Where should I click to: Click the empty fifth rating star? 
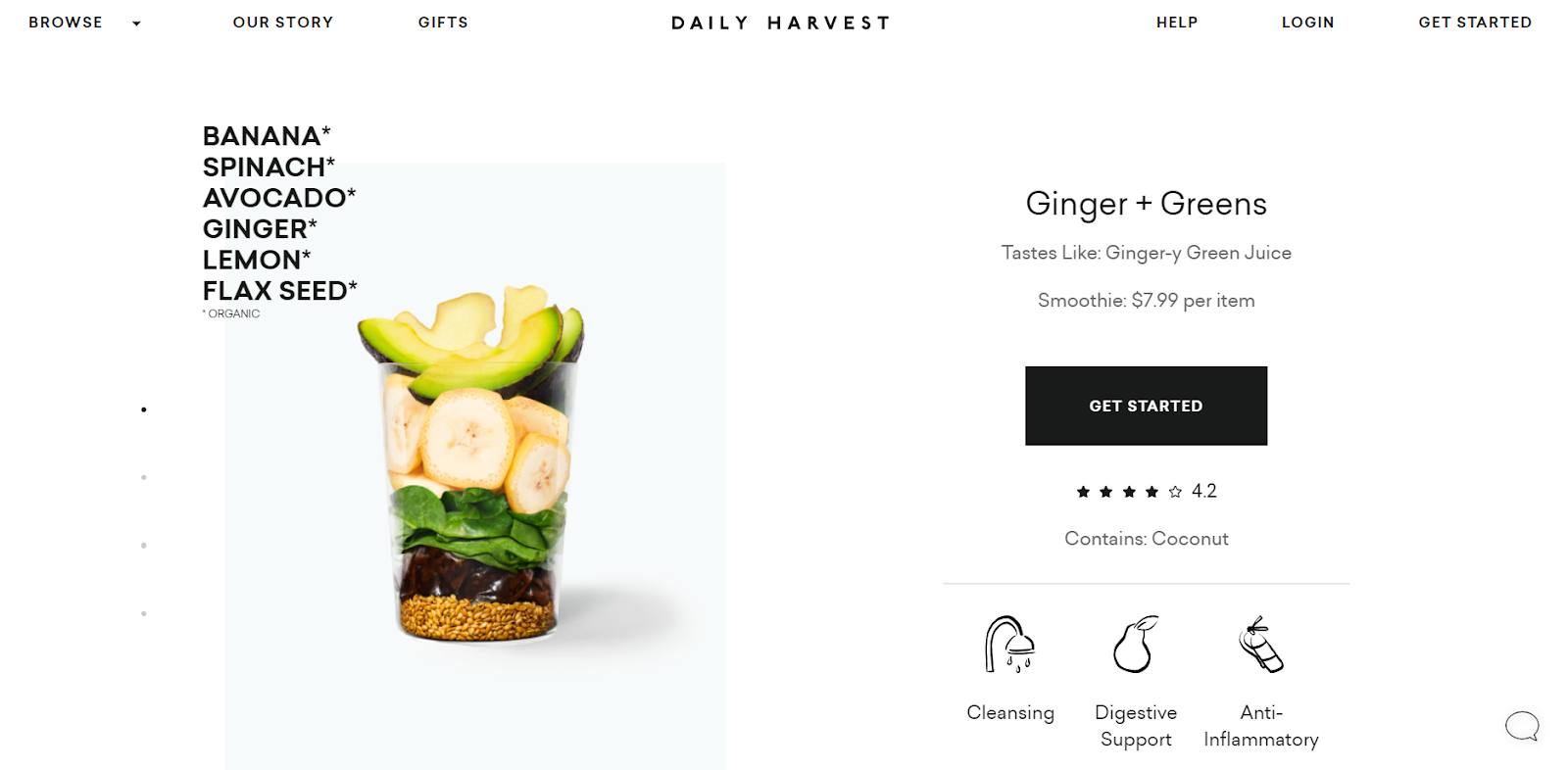(1175, 492)
